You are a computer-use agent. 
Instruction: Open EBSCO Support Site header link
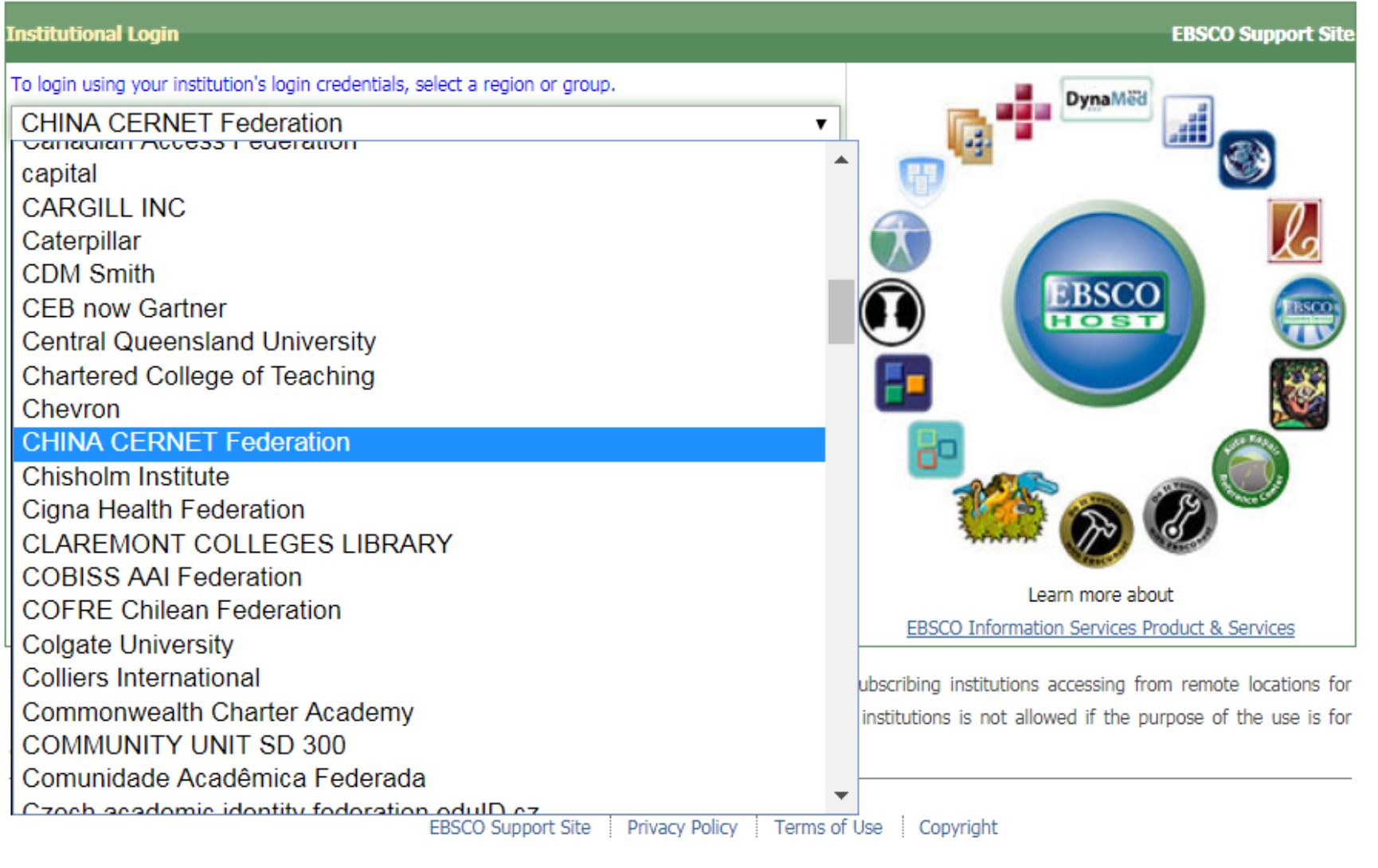pos(1263,34)
